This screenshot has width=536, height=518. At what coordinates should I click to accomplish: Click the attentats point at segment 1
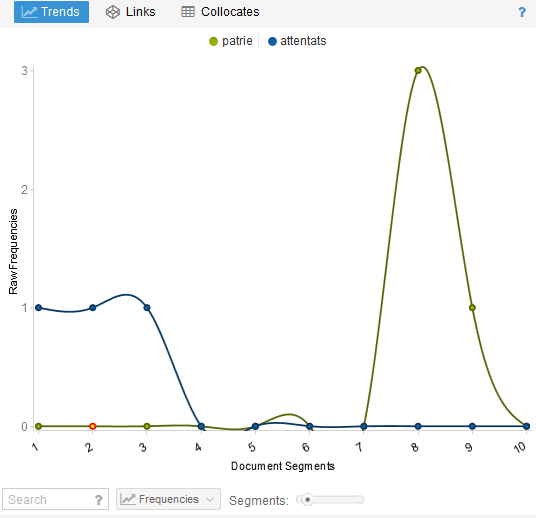38,307
